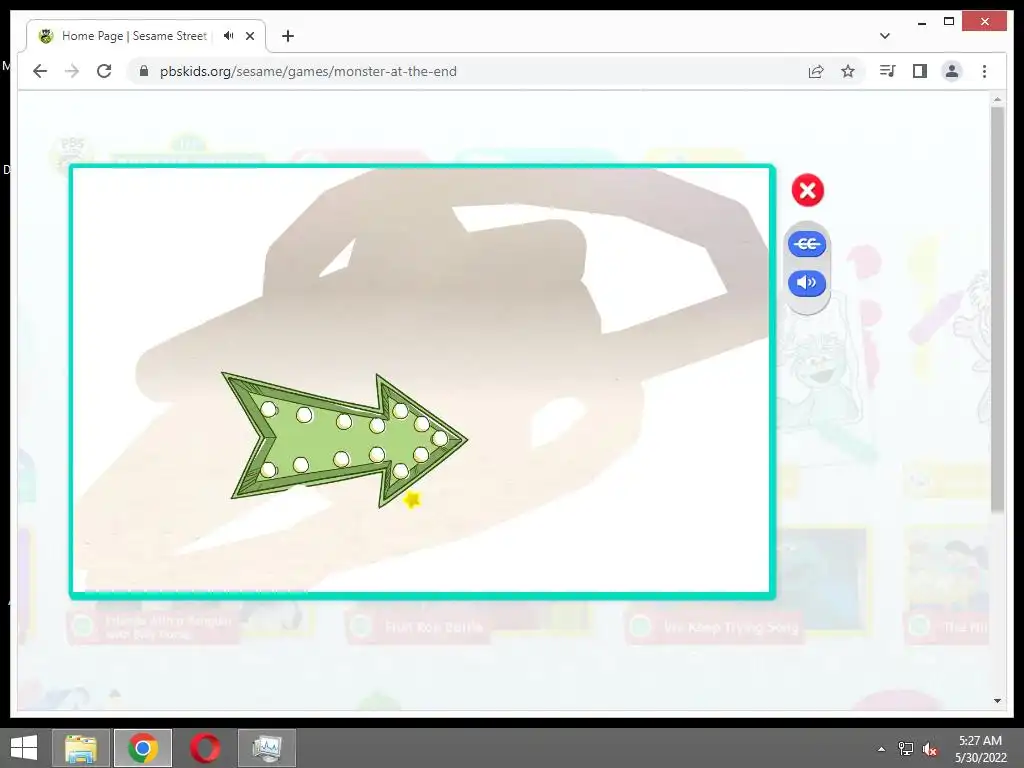1024x768 pixels.
Task: Switch to Chrome in taskbar
Action: [x=143, y=748]
